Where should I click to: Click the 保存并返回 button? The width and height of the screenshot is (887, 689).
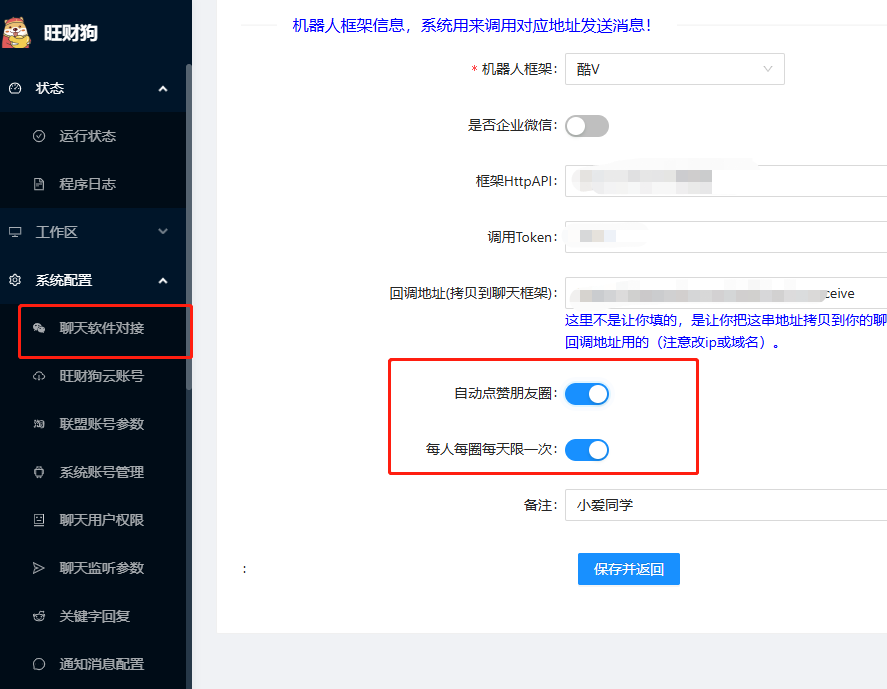[628, 569]
